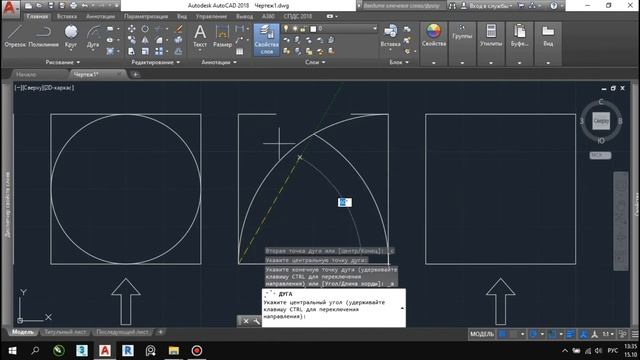The height and width of the screenshot is (360, 640).
Task: Expand the Блок panel
Action: 399,62
